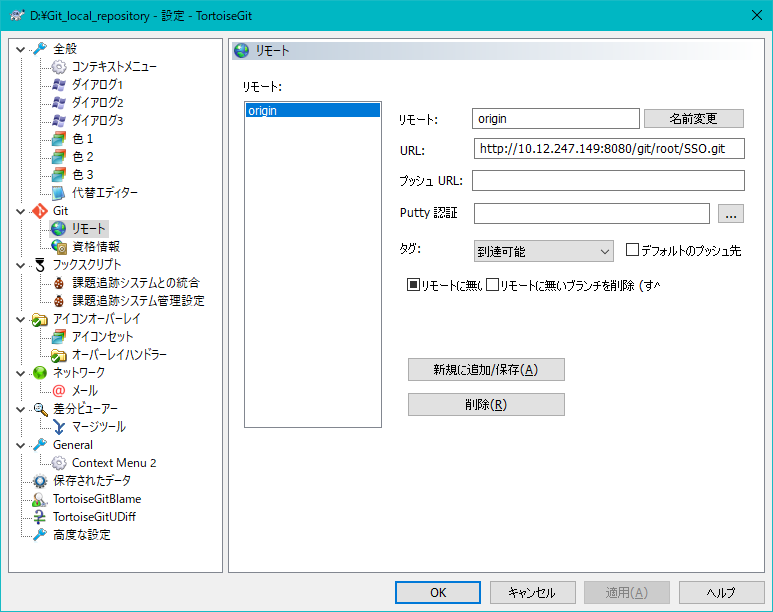Viewport: 773px width, 612px height.
Task: Click the green globe icon for ネットワーク
Action: pos(40,372)
